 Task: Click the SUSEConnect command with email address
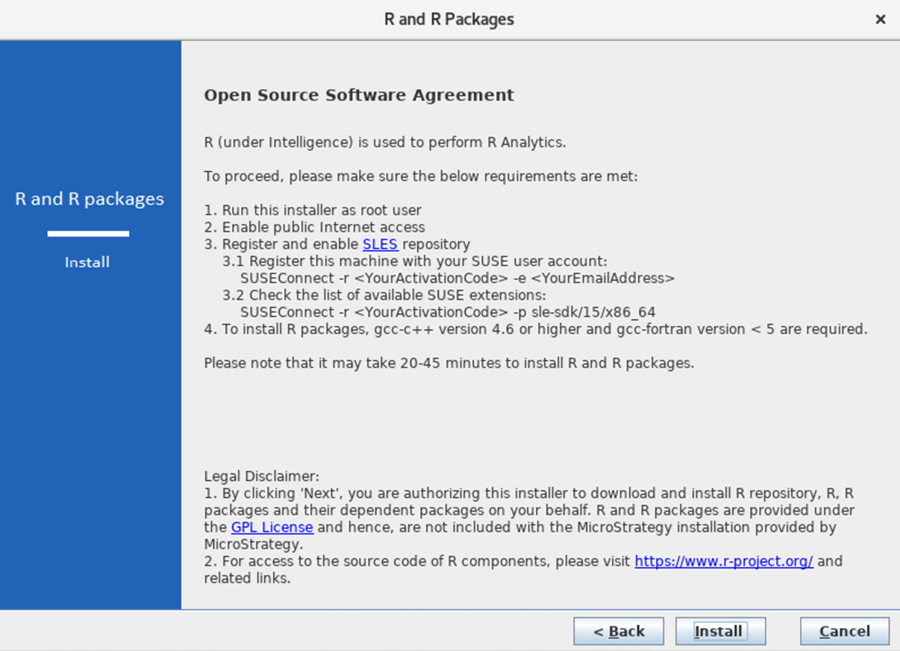[457, 278]
